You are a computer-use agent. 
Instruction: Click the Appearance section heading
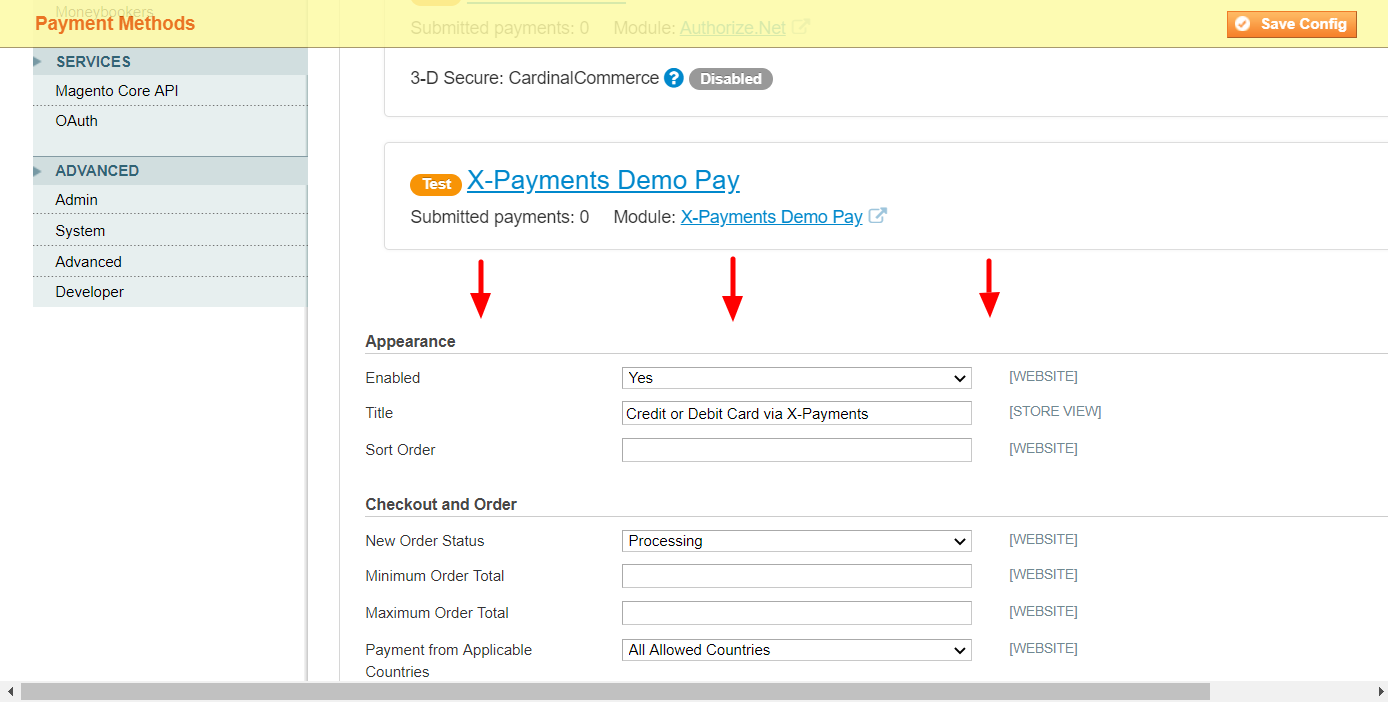[x=410, y=342]
